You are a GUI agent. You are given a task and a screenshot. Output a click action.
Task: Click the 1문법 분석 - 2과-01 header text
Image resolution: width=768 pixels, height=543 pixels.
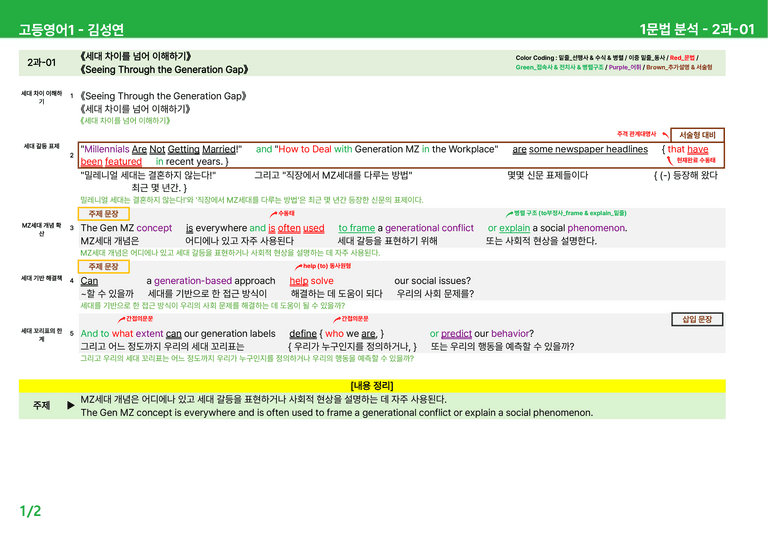(x=697, y=29)
